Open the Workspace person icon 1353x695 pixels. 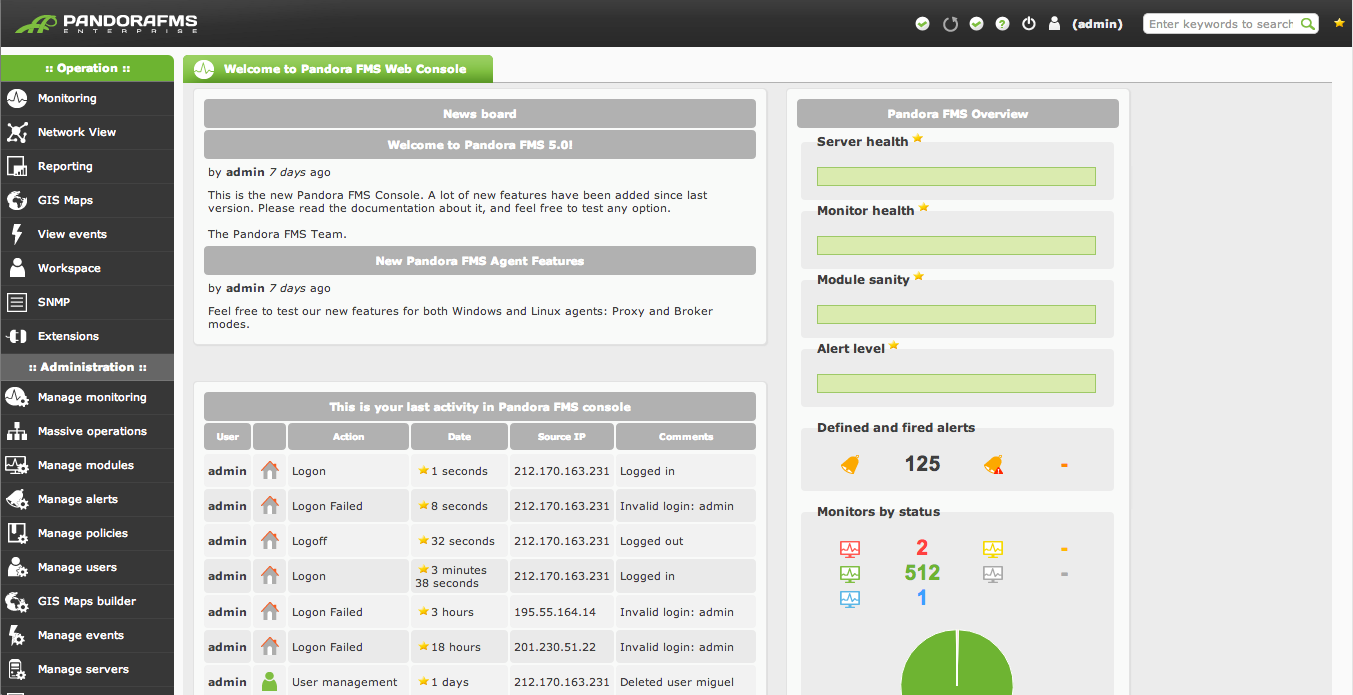tap(17, 268)
